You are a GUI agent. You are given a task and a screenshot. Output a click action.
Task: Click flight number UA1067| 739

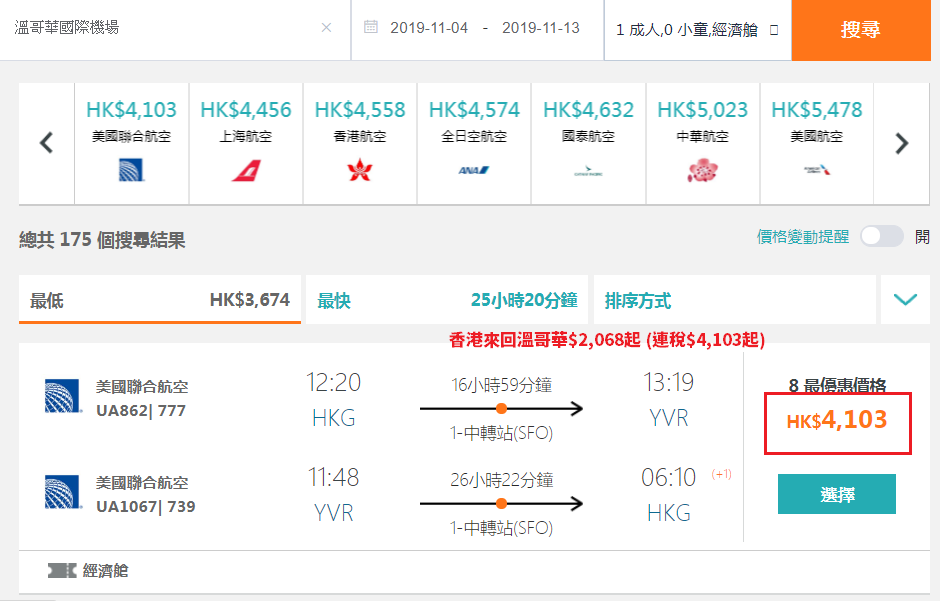146,507
